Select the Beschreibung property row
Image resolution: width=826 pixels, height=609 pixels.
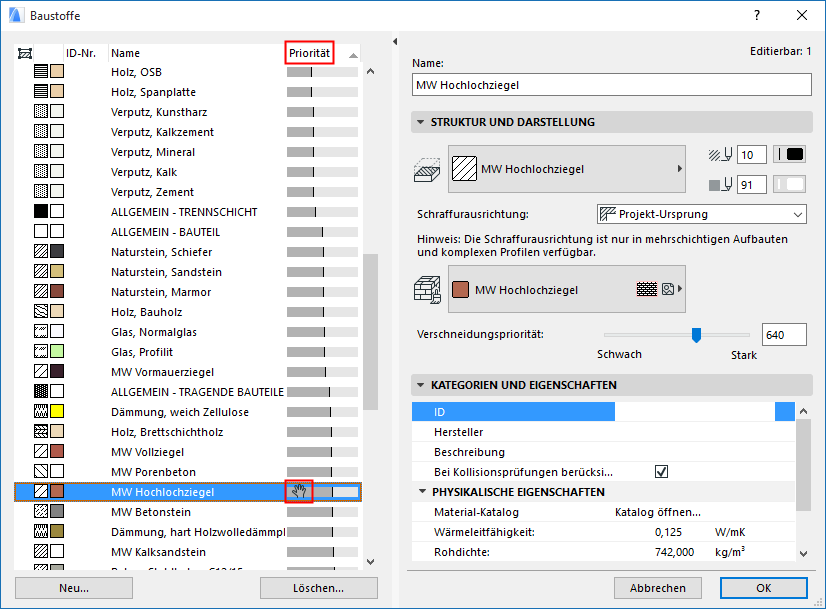coord(603,451)
